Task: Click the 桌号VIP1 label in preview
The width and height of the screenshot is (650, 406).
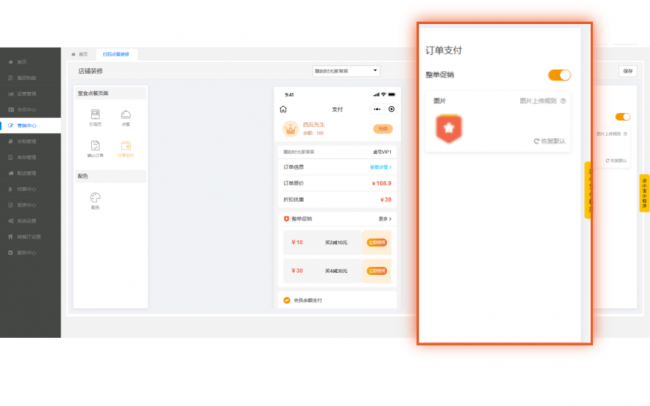Action: pyautogui.click(x=382, y=152)
